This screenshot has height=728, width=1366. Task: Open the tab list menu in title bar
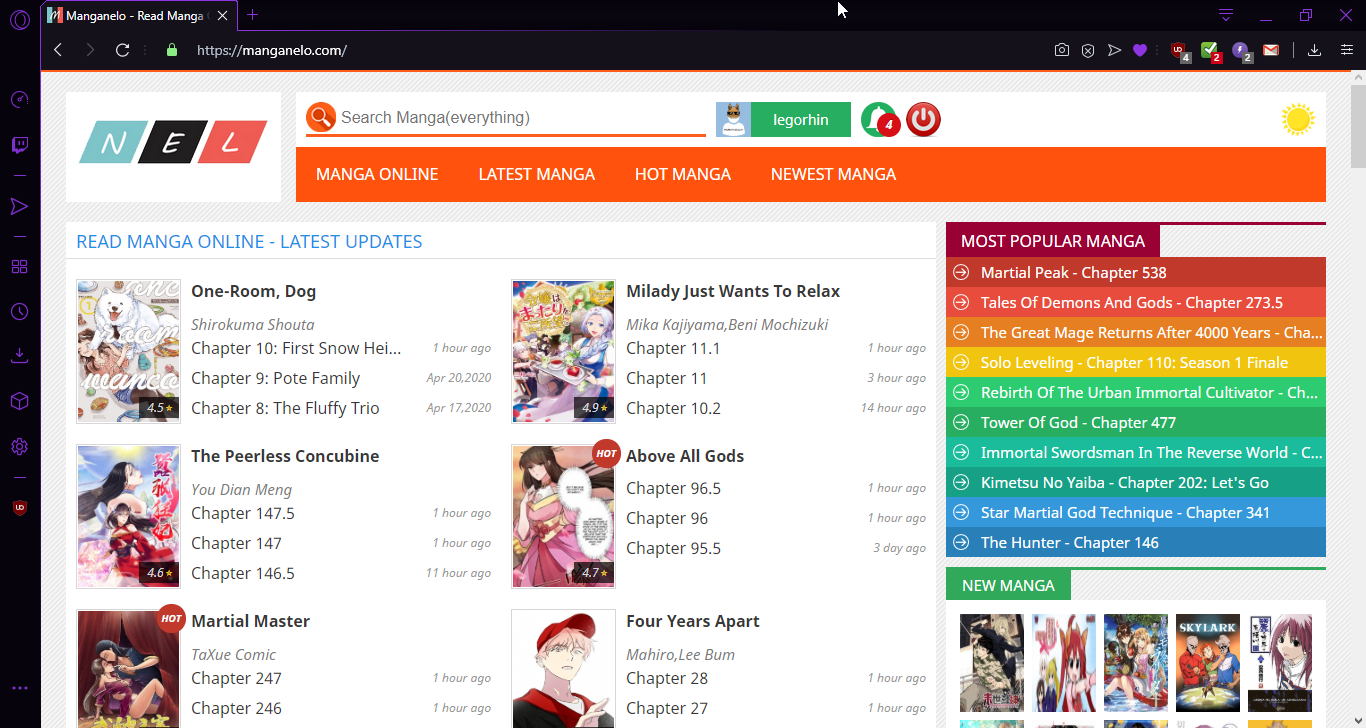[x=1226, y=15]
